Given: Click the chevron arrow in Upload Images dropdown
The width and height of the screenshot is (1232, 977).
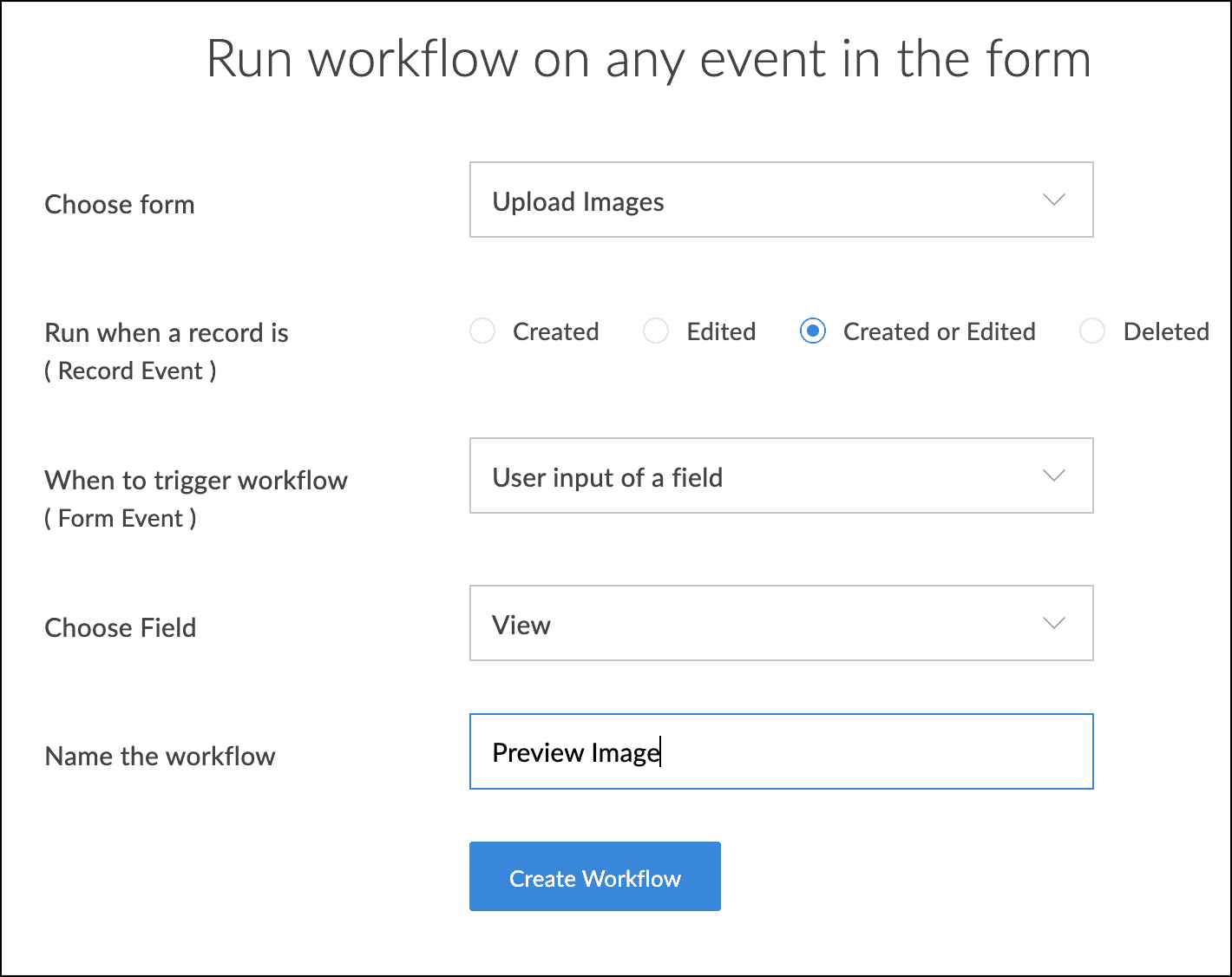Looking at the screenshot, I should (1053, 200).
